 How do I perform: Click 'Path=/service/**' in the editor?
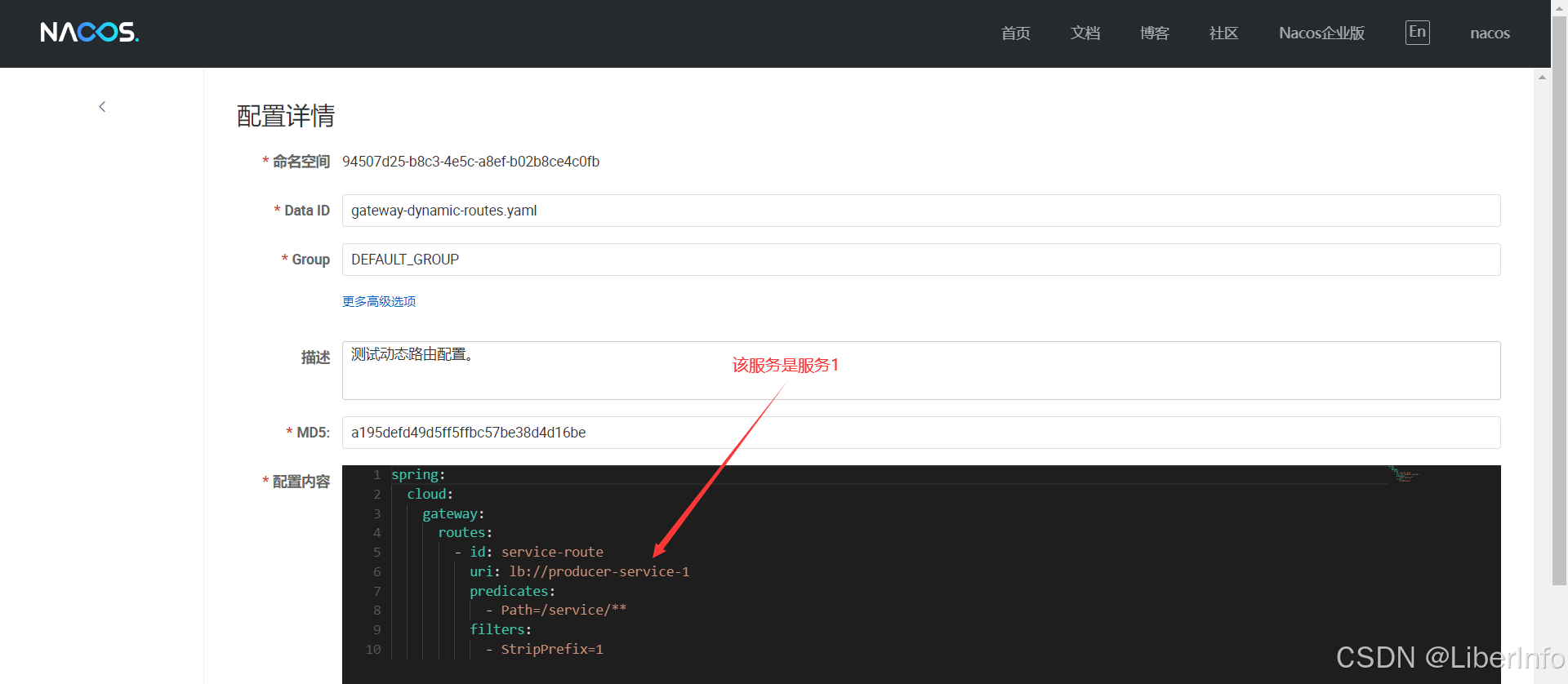click(563, 610)
